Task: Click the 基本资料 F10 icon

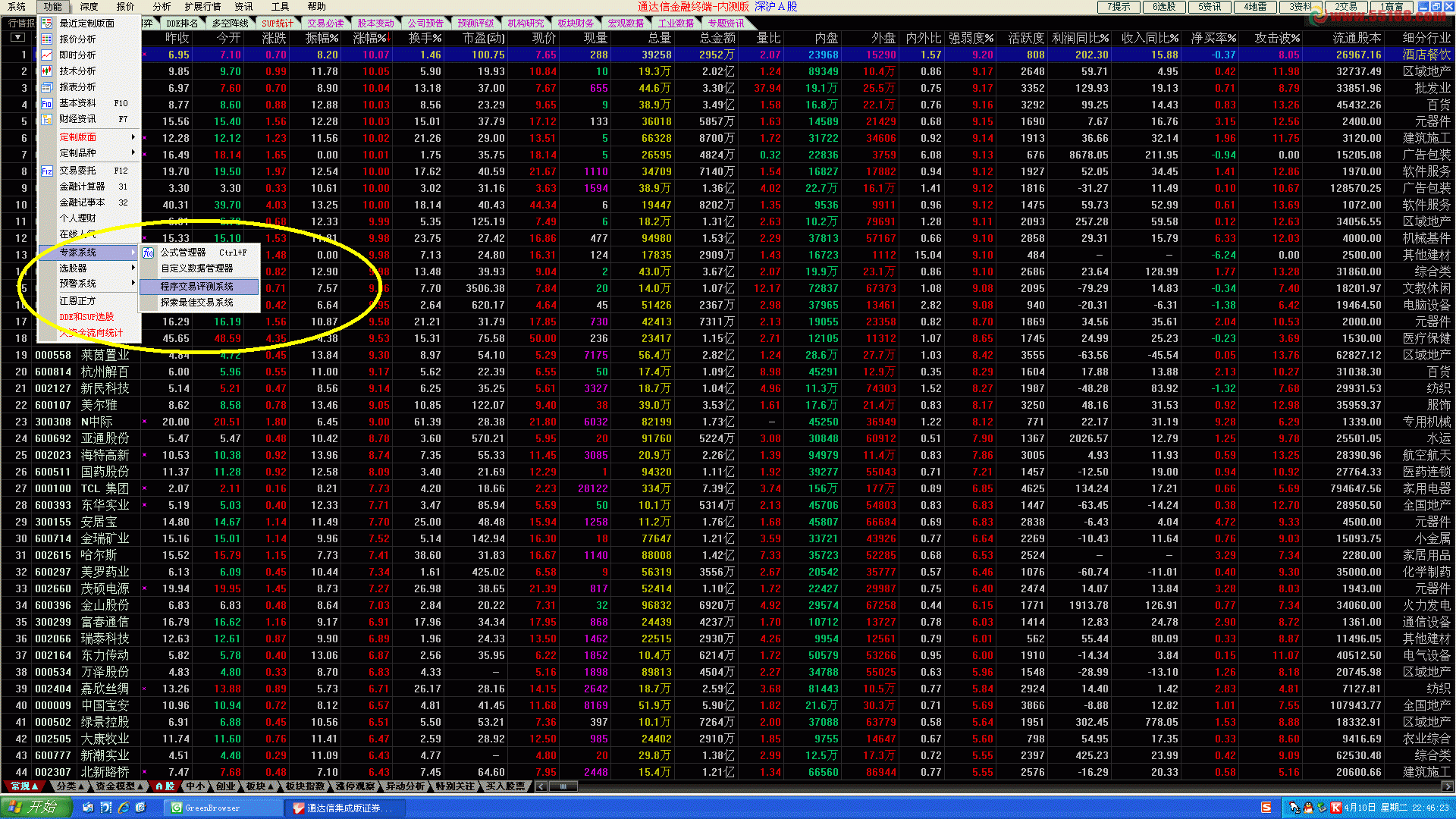Action: 46,103
